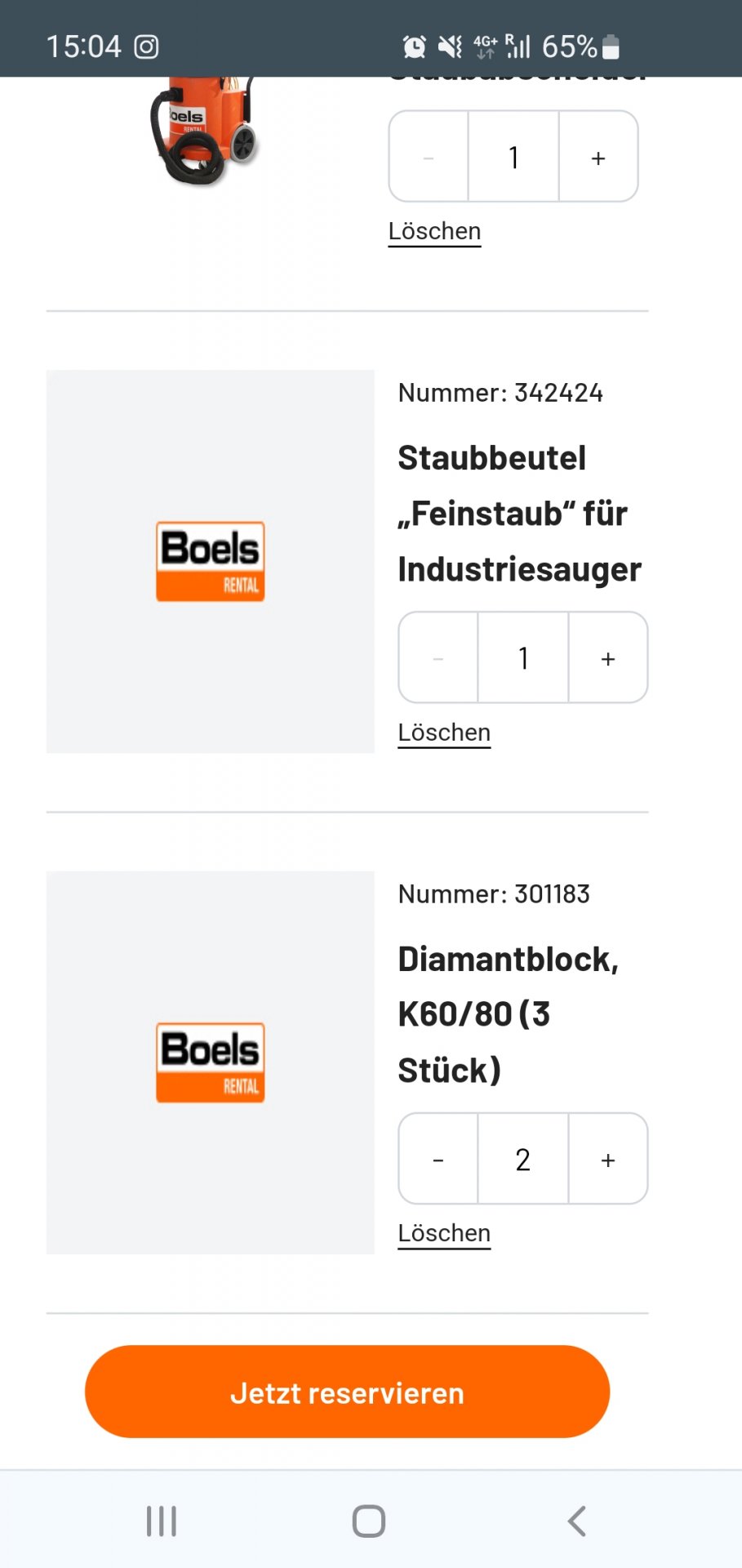Remove Staubbeutel Feinstaub via Löschen link
The height and width of the screenshot is (1568, 742).
coord(444,733)
